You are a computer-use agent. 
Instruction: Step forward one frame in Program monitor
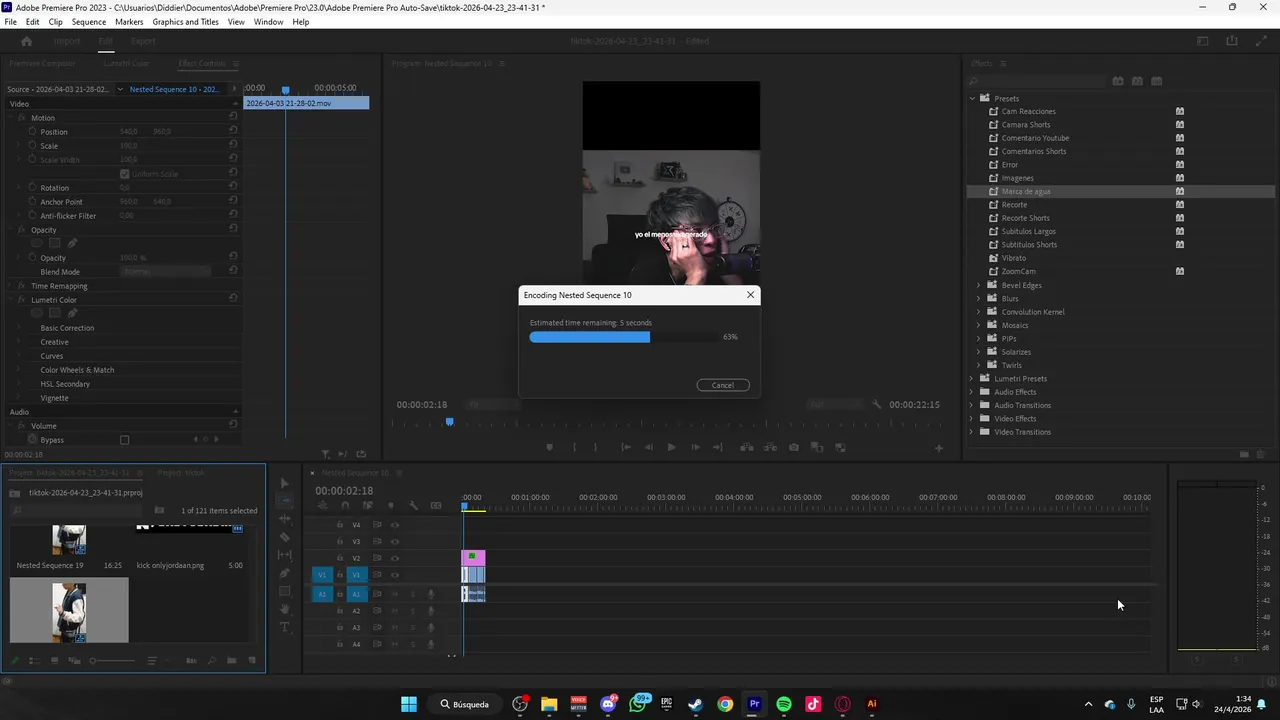coord(695,447)
